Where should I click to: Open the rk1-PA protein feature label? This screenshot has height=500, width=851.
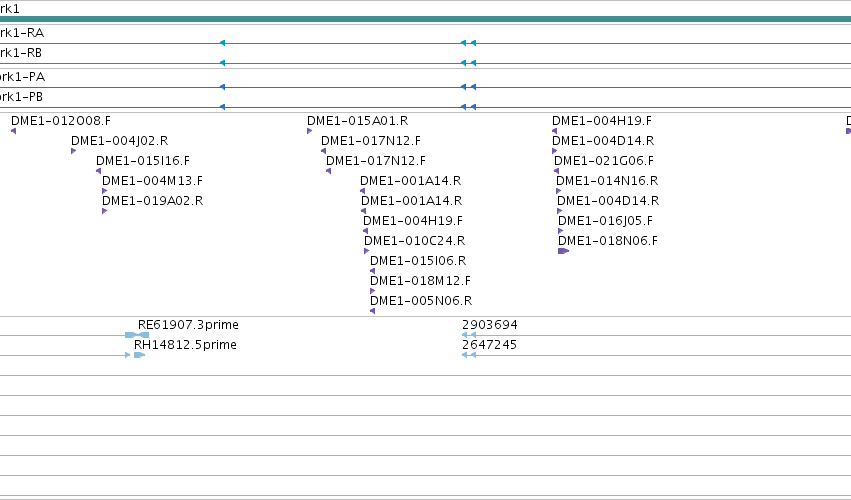click(22, 77)
